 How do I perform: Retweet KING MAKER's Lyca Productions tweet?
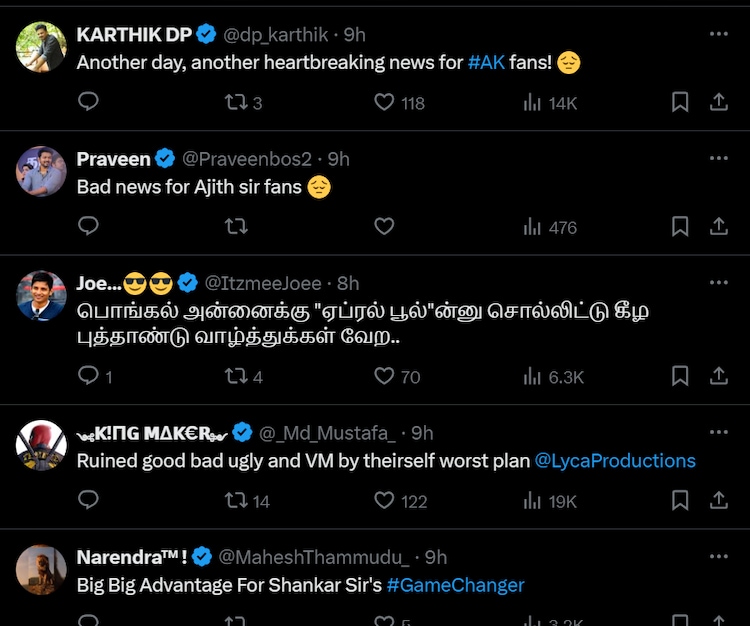click(235, 501)
